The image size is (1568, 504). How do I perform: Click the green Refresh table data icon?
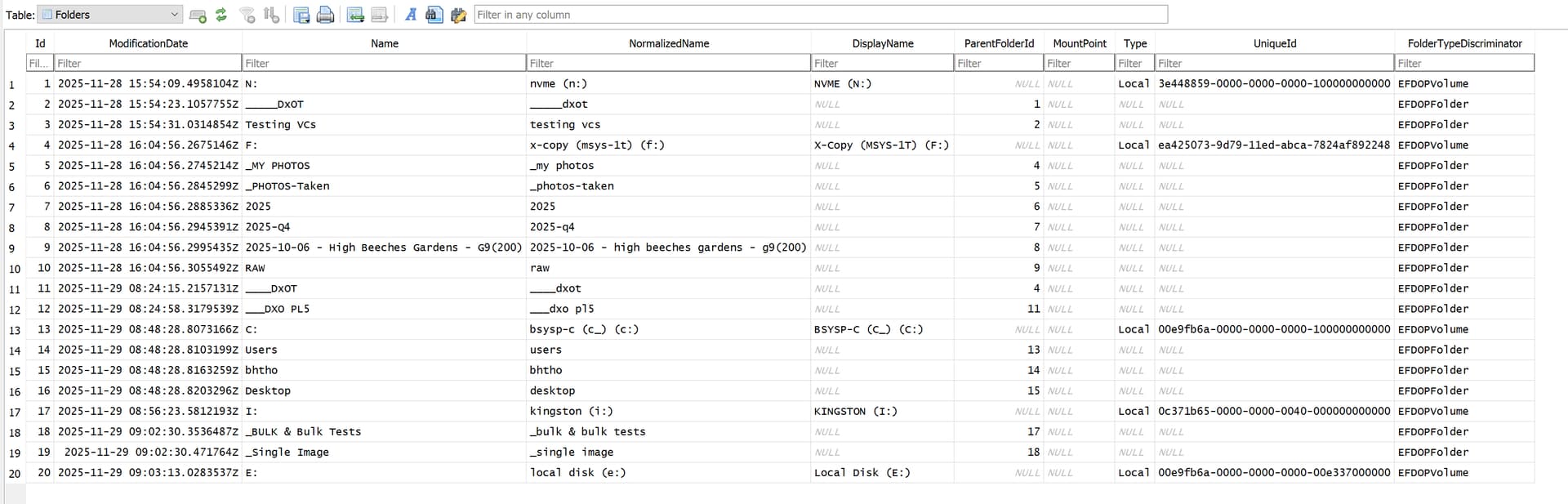(221, 15)
